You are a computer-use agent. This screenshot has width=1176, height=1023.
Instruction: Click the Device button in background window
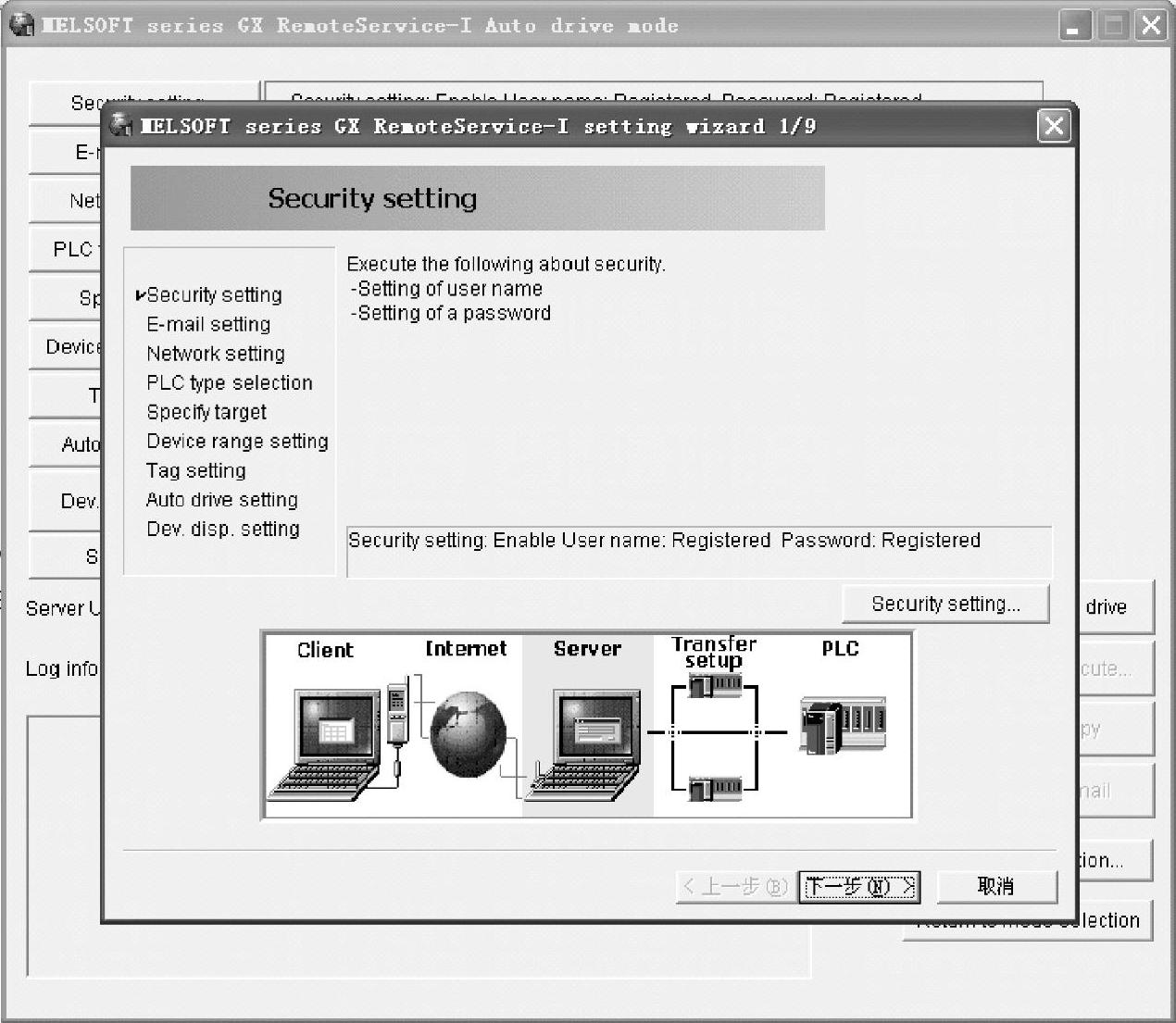(x=67, y=346)
